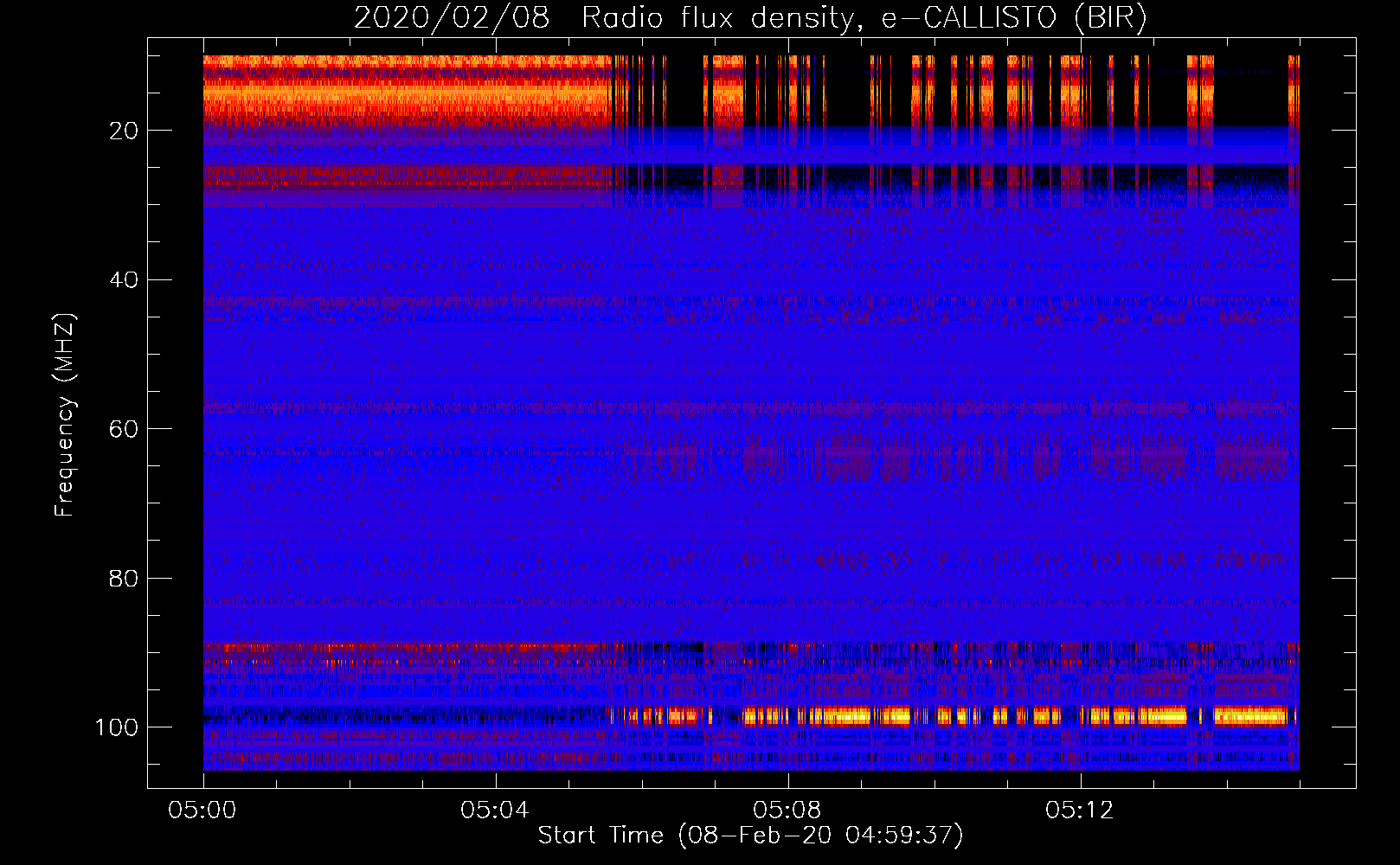Click the 'Frequency (MHZ)' y-axis label
This screenshot has height=865, width=1400.
pyautogui.click(x=65, y=415)
